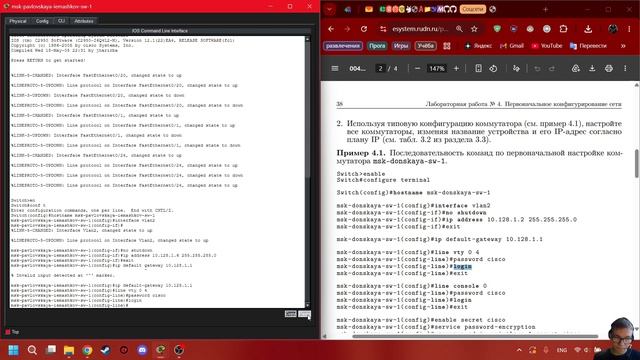Switch to the Config tab
The width and height of the screenshot is (640, 360).
tap(42, 21)
